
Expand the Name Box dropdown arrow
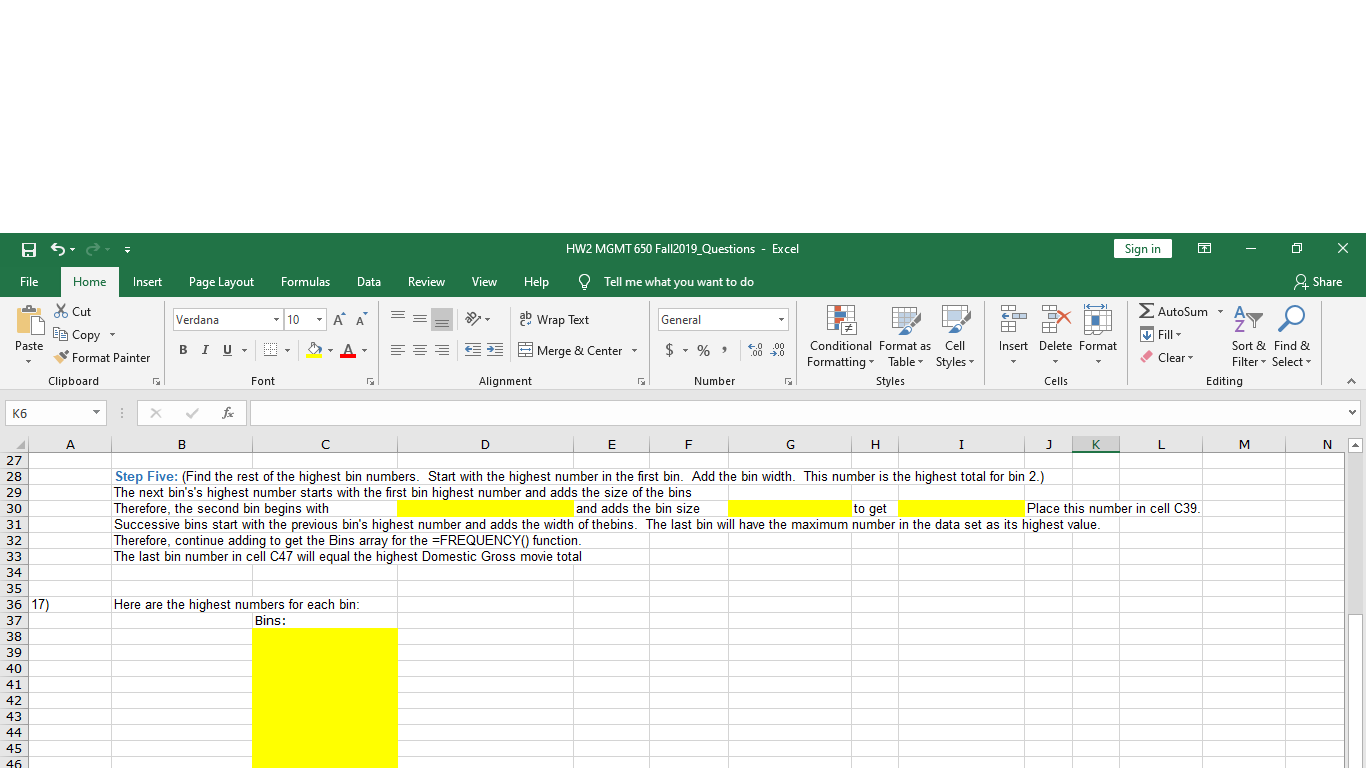point(96,413)
